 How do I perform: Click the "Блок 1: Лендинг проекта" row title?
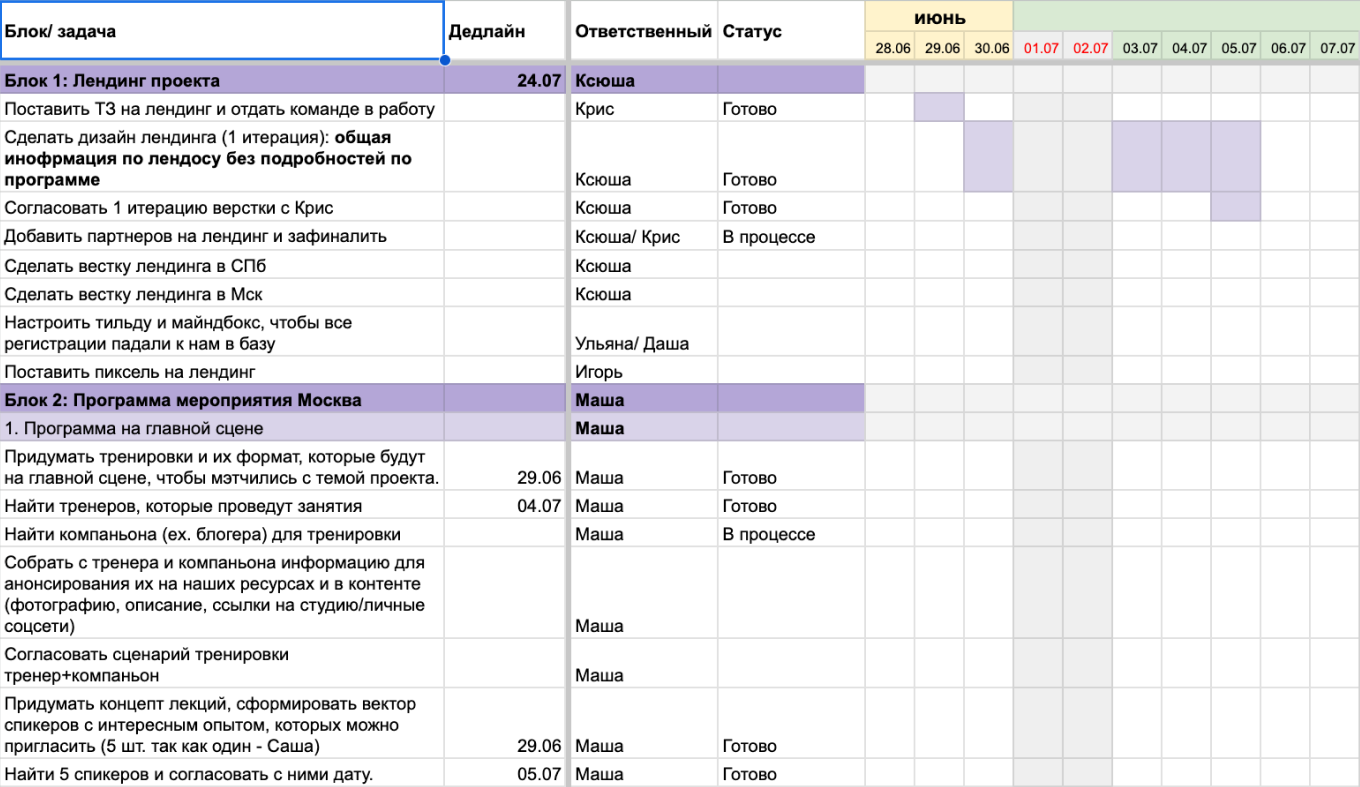[x=222, y=81]
